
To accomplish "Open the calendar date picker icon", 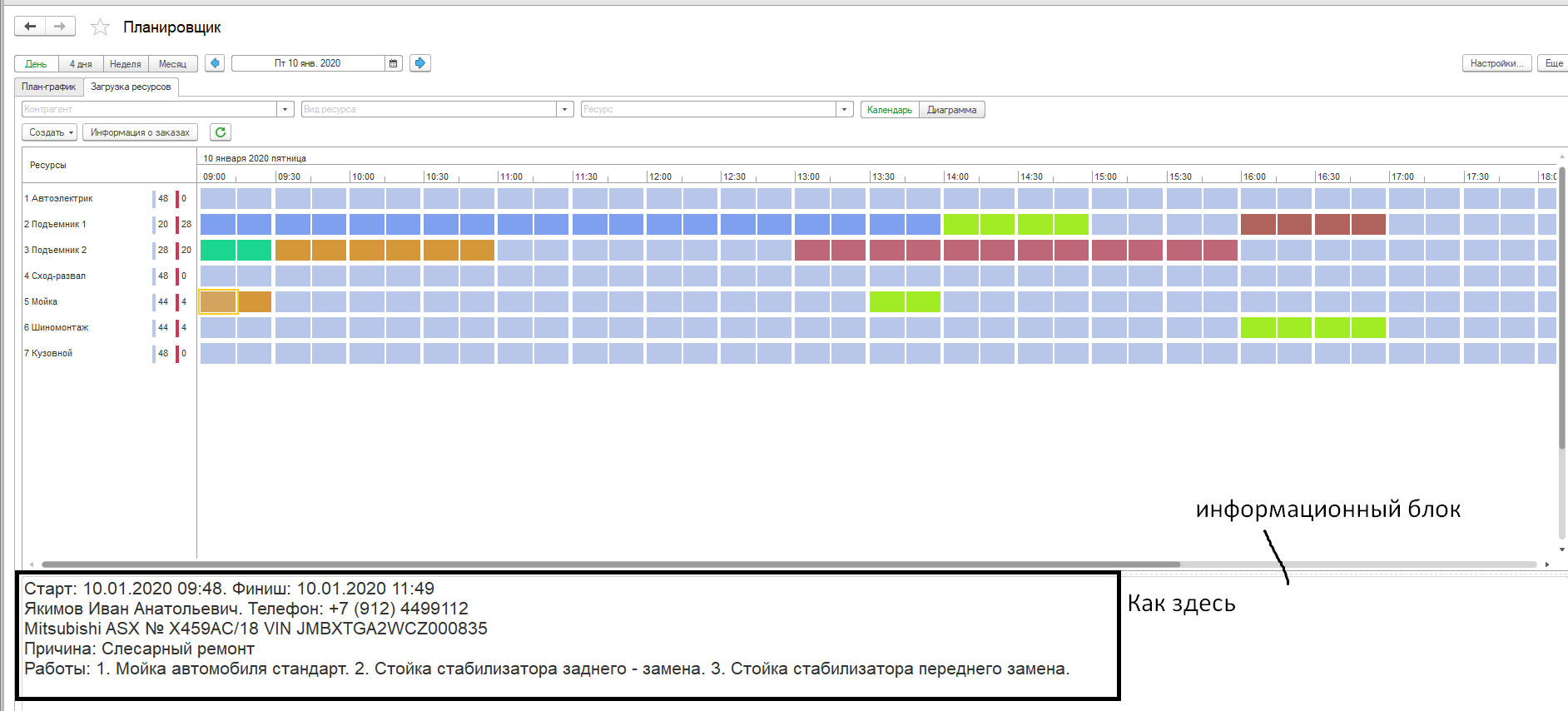I will click(x=394, y=63).
